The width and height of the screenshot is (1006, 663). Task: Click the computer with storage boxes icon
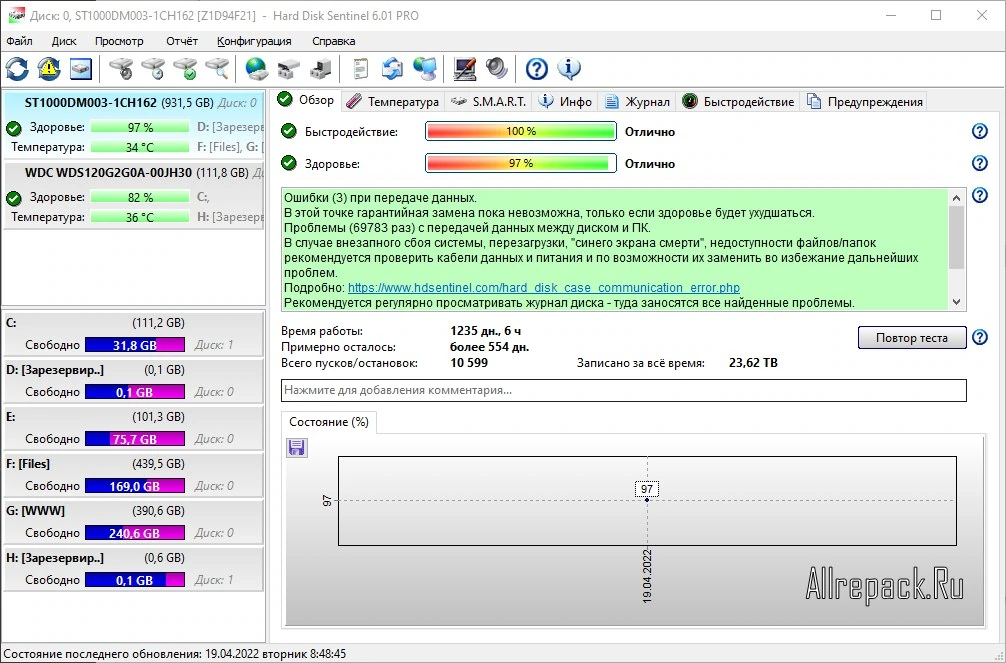coord(320,69)
